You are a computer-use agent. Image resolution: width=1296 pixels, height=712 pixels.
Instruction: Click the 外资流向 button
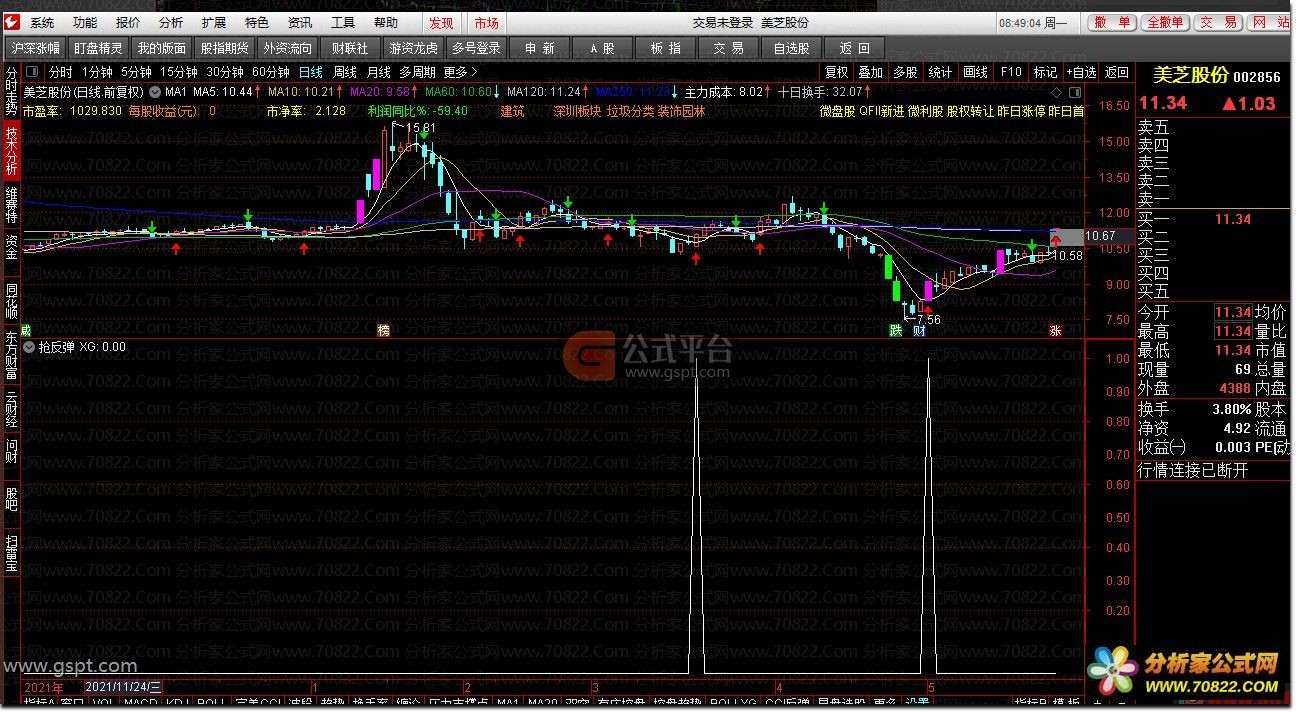pyautogui.click(x=287, y=47)
